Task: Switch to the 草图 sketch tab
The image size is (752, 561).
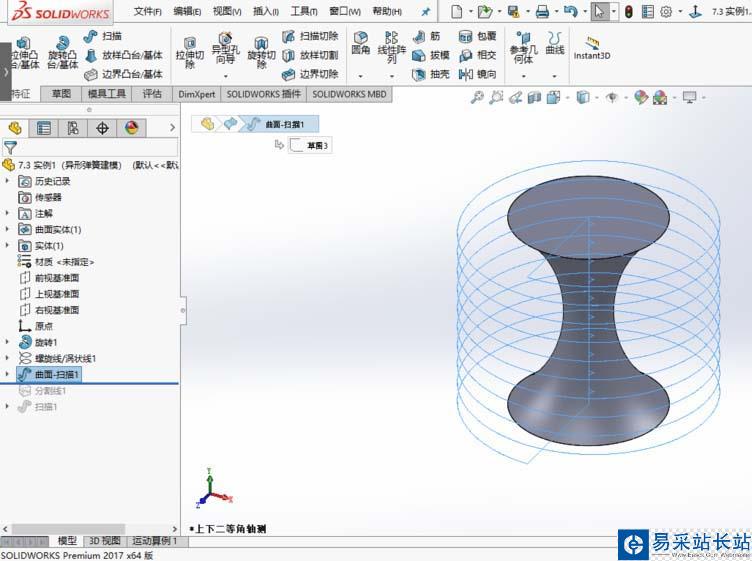Action: click(x=61, y=94)
